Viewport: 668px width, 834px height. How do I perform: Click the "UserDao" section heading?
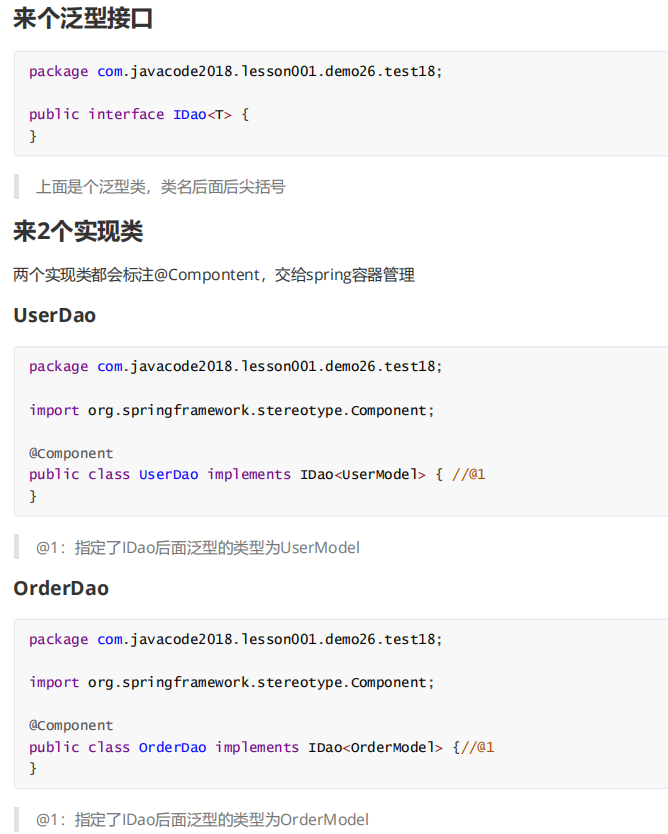coord(55,315)
